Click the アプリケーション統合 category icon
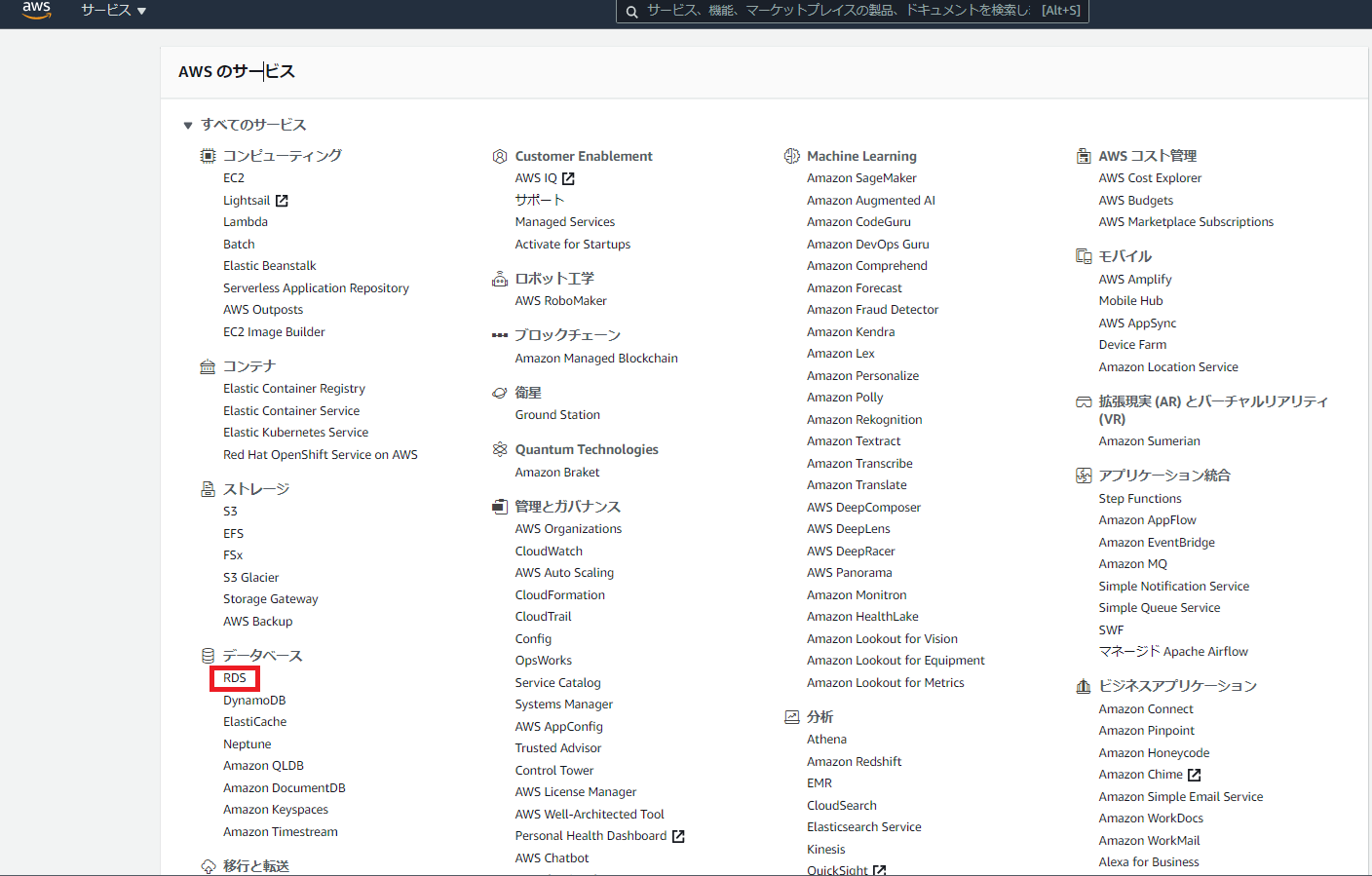 tap(1084, 476)
